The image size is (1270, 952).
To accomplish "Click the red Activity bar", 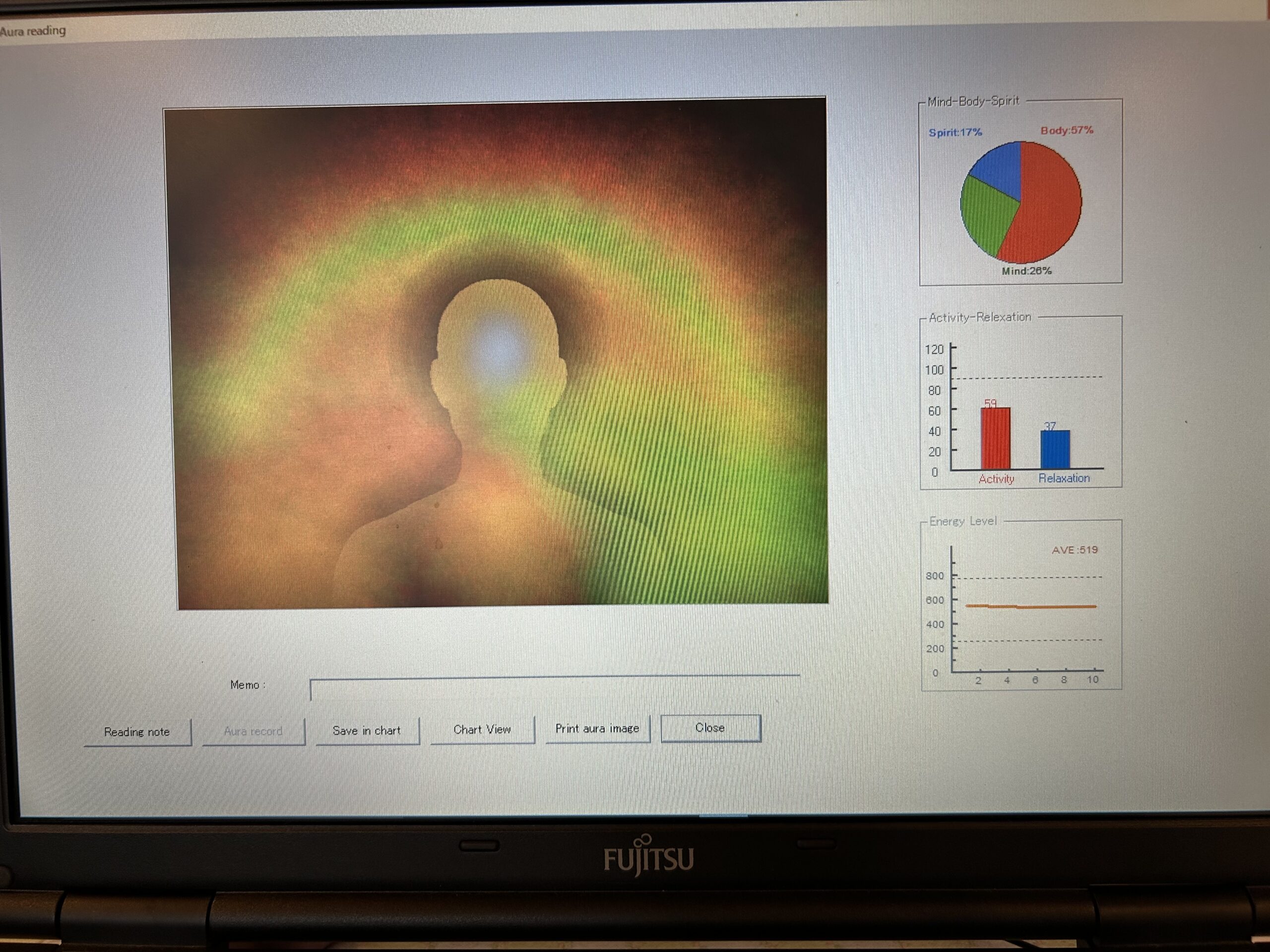I will 996,439.
